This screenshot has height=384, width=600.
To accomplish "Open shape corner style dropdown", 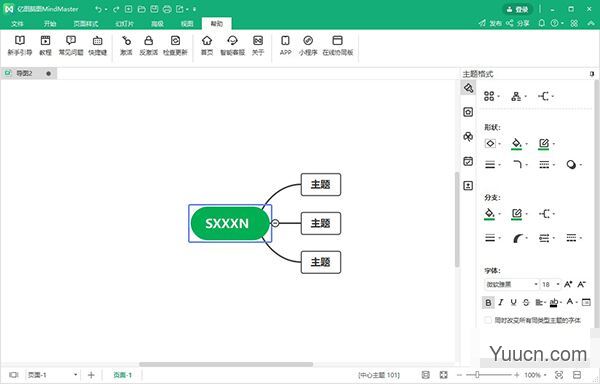I will 520,164.
